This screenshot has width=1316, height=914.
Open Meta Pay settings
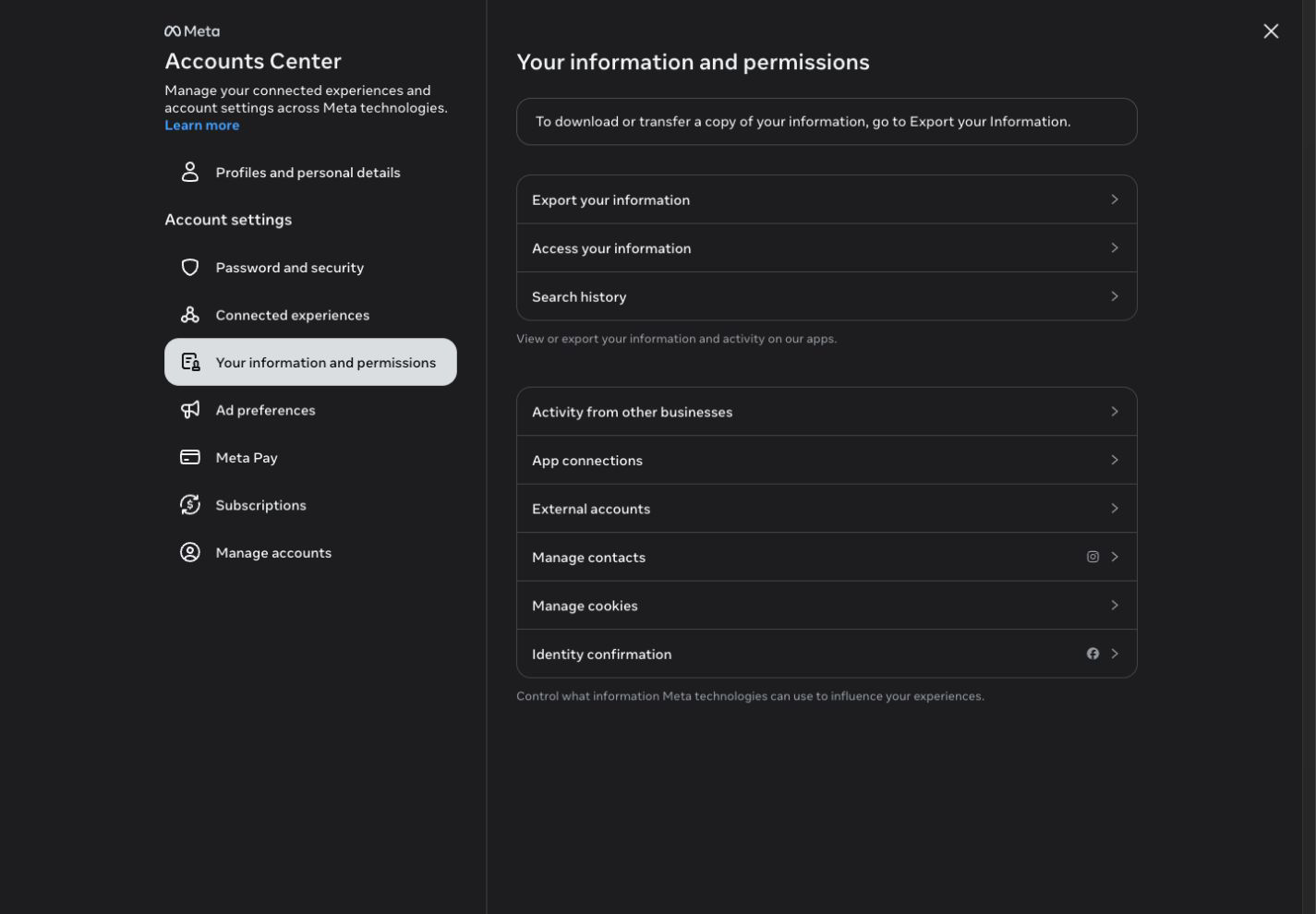pyautogui.click(x=310, y=457)
